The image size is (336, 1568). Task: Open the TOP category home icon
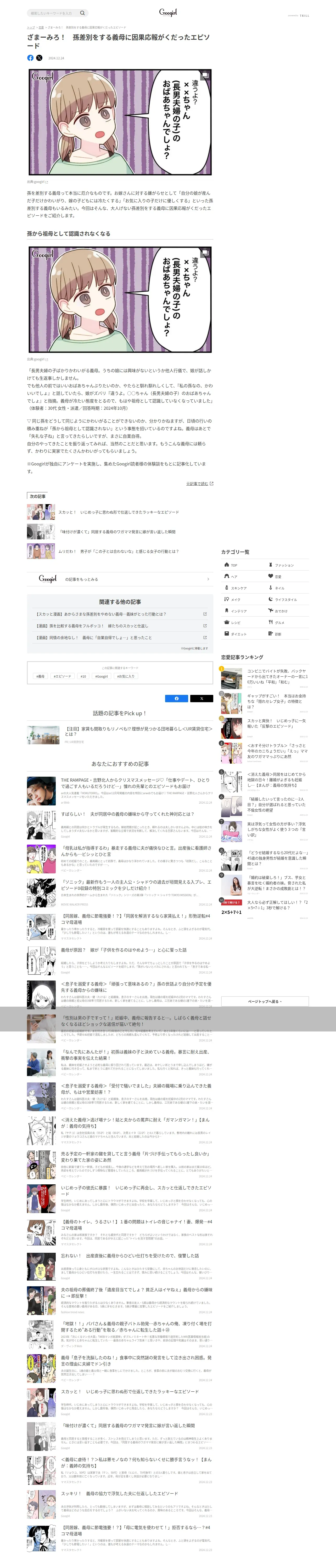tap(226, 565)
